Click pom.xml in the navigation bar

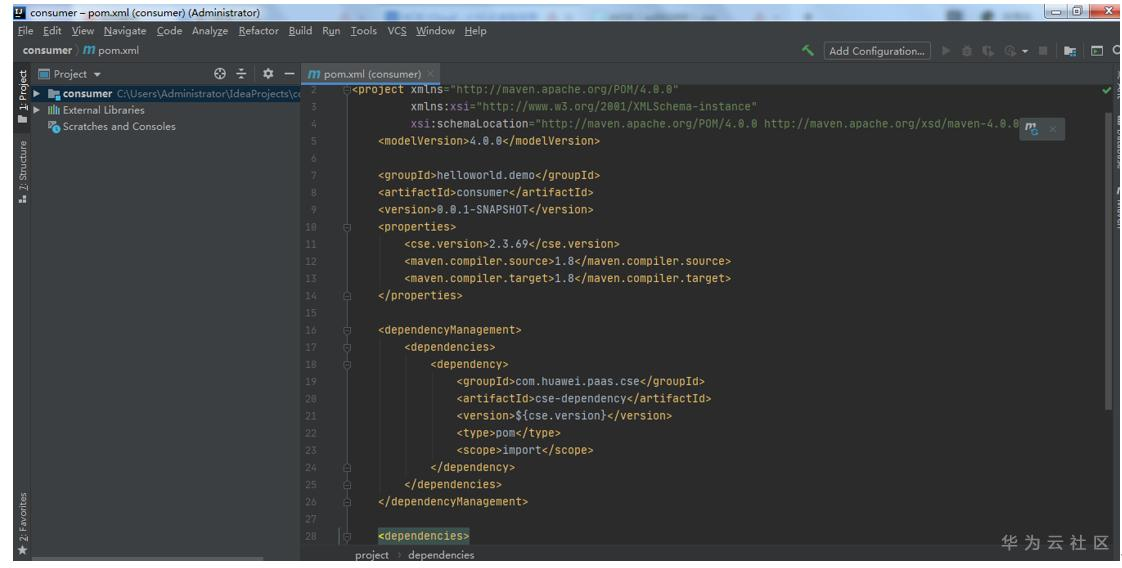click(x=118, y=50)
